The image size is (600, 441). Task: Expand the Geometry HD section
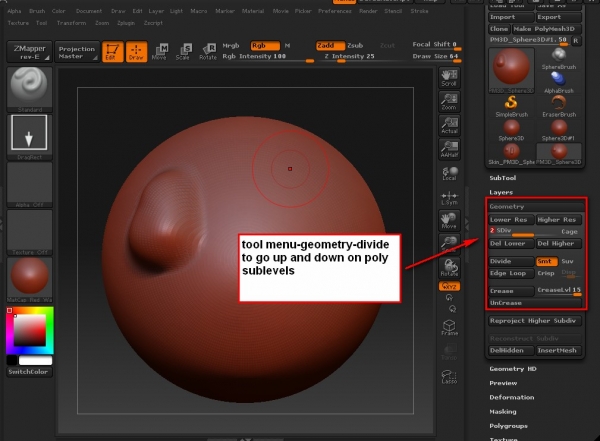[513, 369]
